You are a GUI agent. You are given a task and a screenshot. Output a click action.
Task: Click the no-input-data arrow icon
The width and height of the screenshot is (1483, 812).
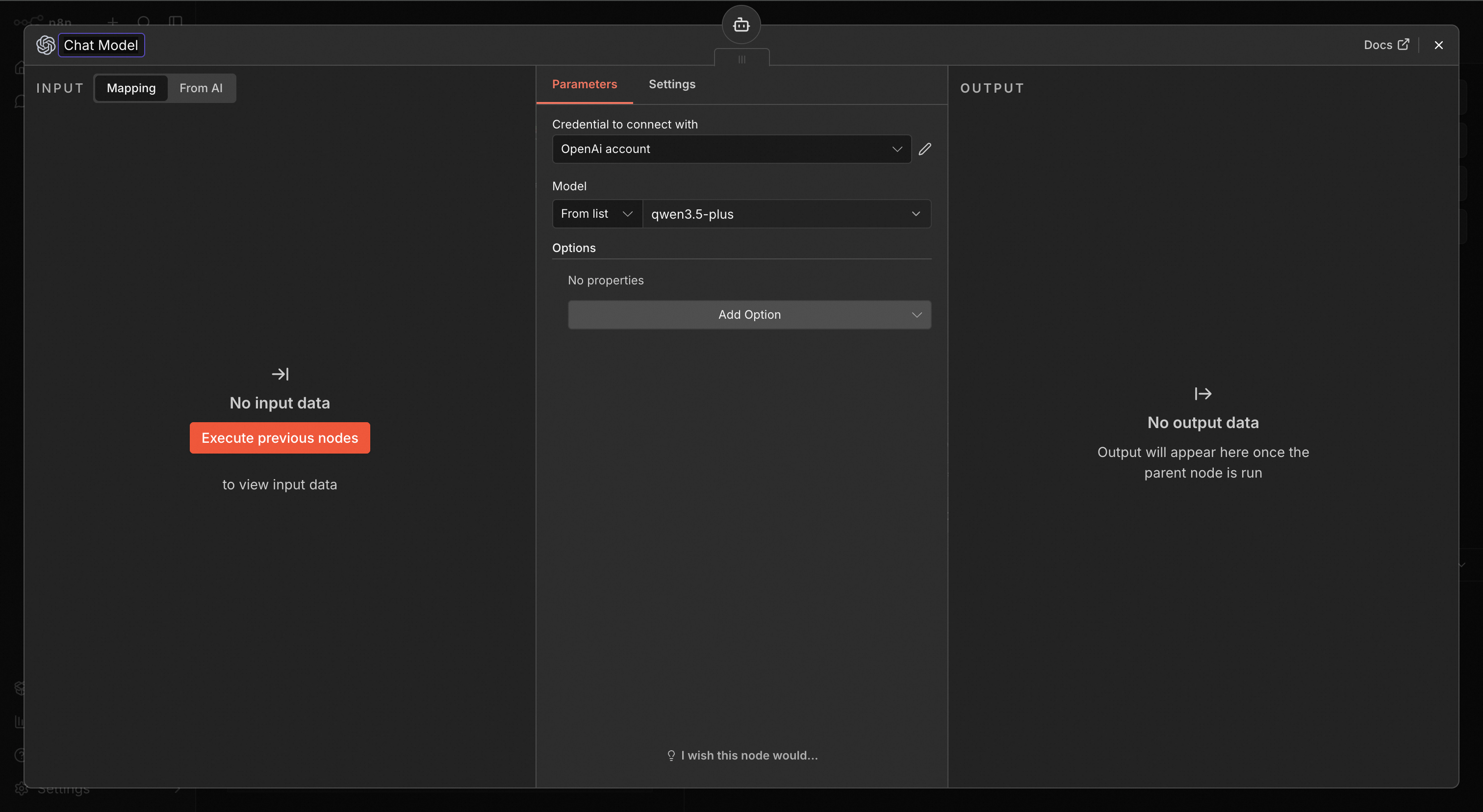coord(280,374)
